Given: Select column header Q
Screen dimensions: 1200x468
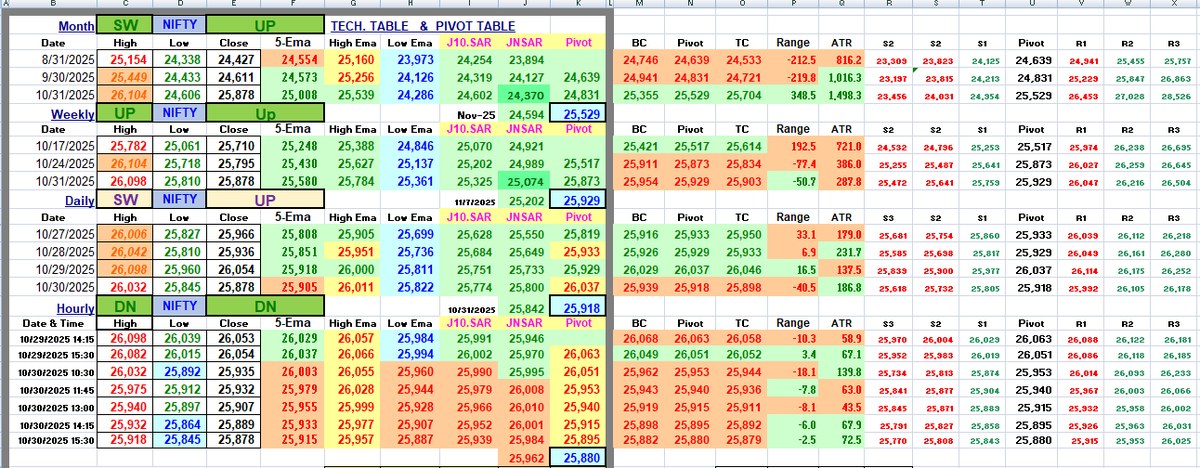Looking at the screenshot, I should [x=844, y=5].
